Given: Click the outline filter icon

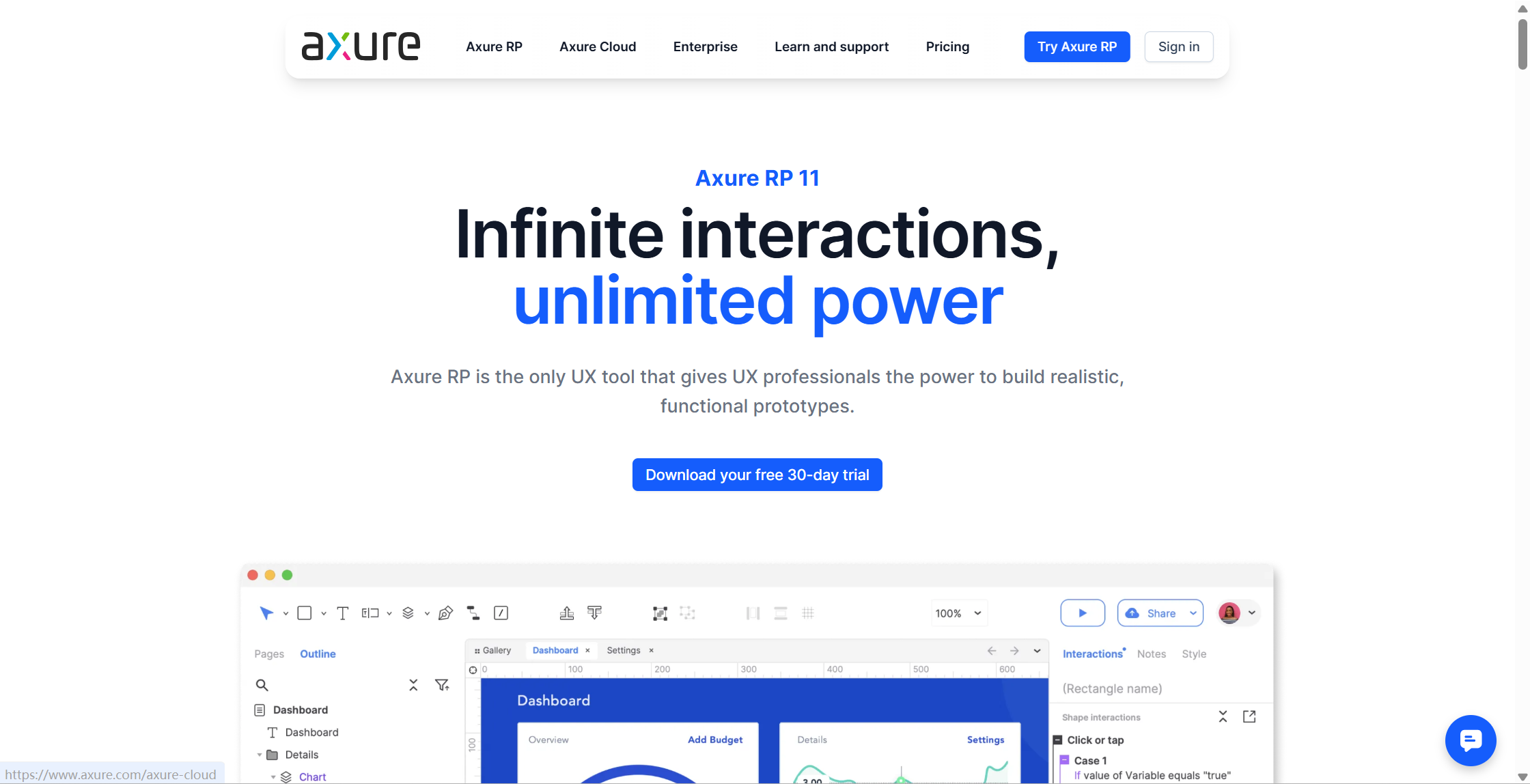Looking at the screenshot, I should (442, 685).
